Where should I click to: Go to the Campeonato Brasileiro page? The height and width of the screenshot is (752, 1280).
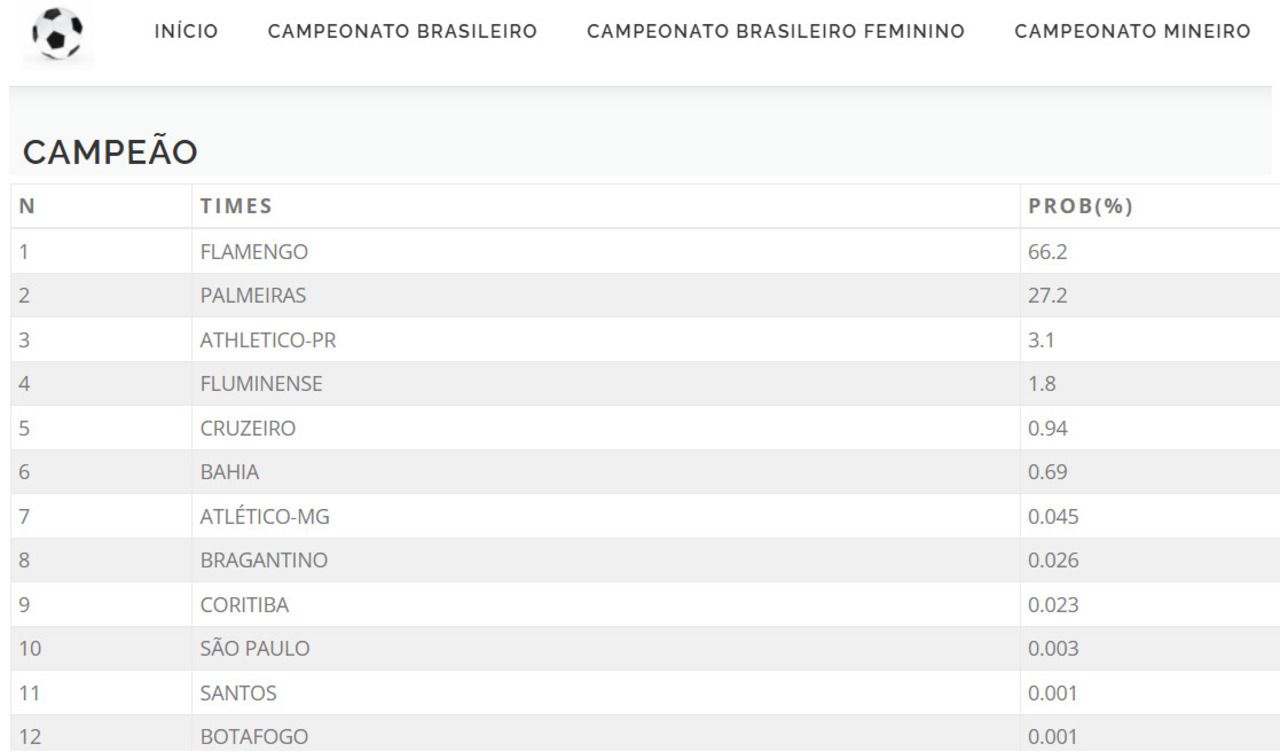click(x=403, y=32)
